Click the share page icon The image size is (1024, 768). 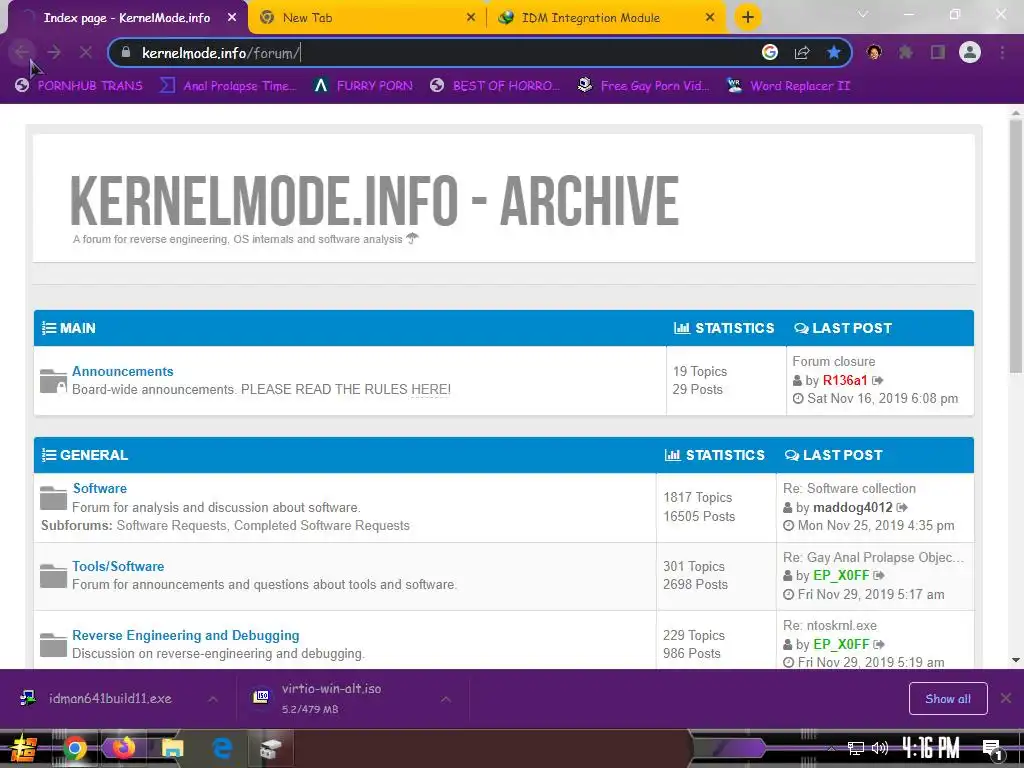802,52
